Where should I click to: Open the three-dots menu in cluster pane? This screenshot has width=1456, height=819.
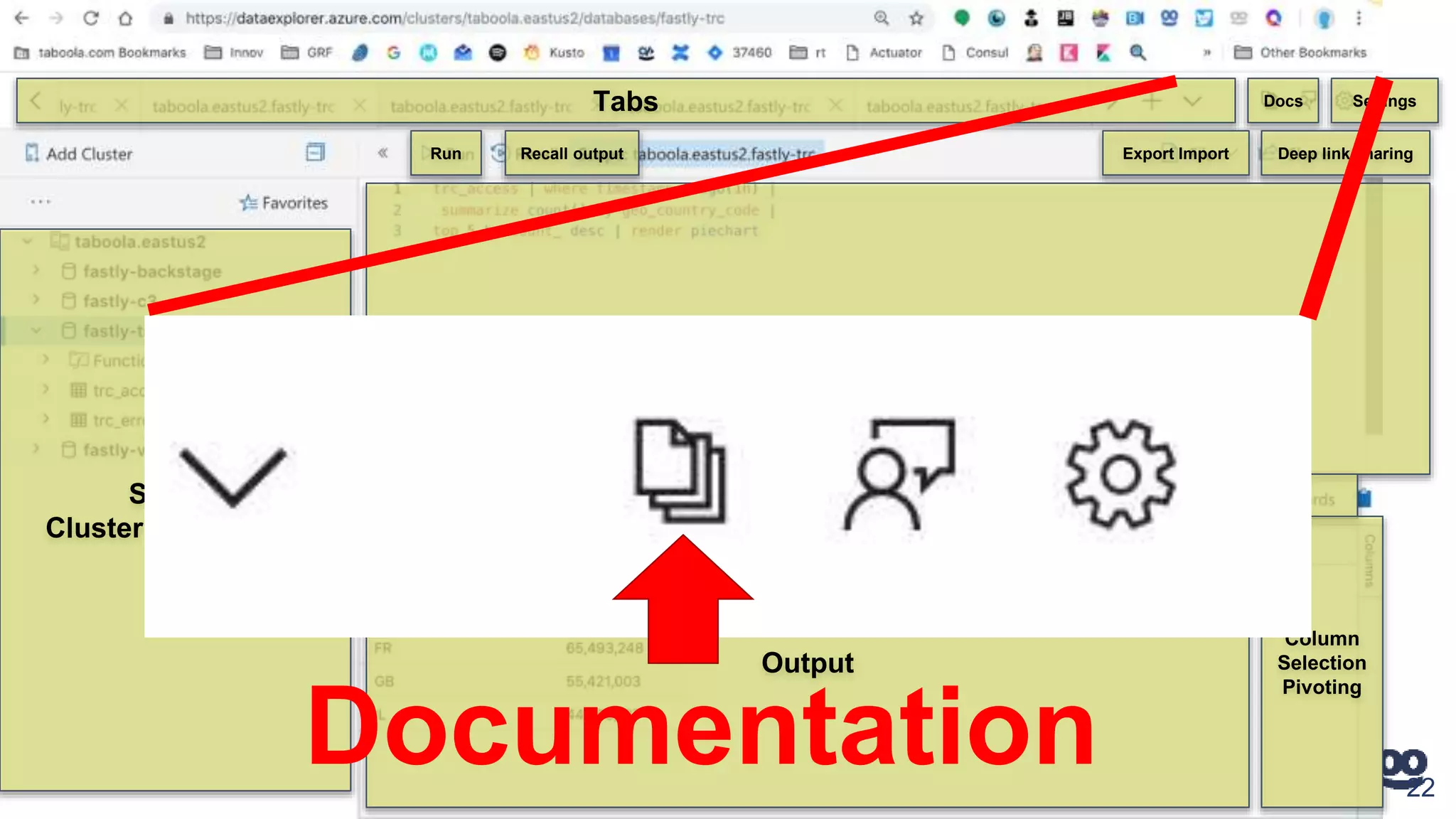click(x=41, y=202)
